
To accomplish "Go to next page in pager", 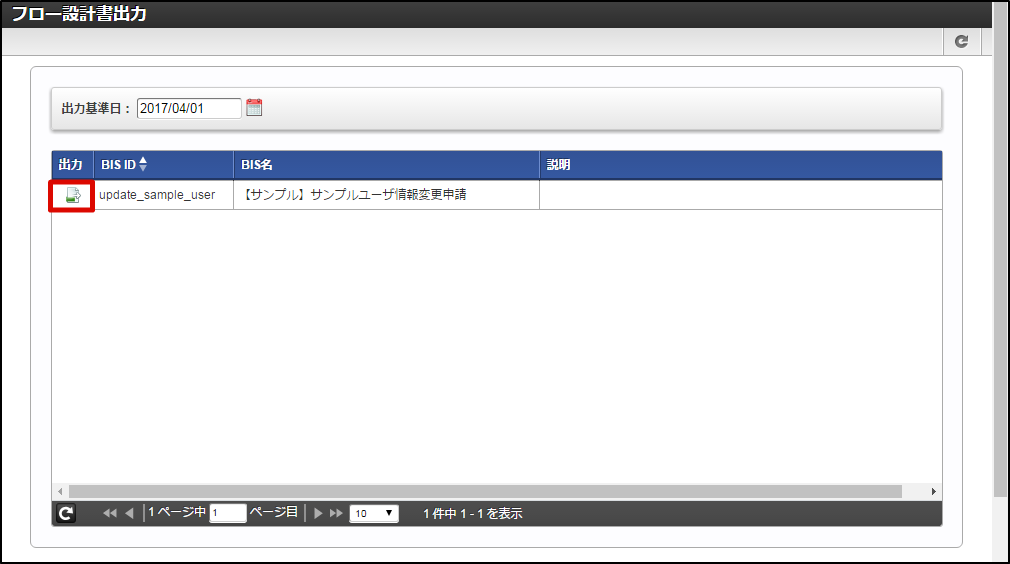I will (x=318, y=513).
